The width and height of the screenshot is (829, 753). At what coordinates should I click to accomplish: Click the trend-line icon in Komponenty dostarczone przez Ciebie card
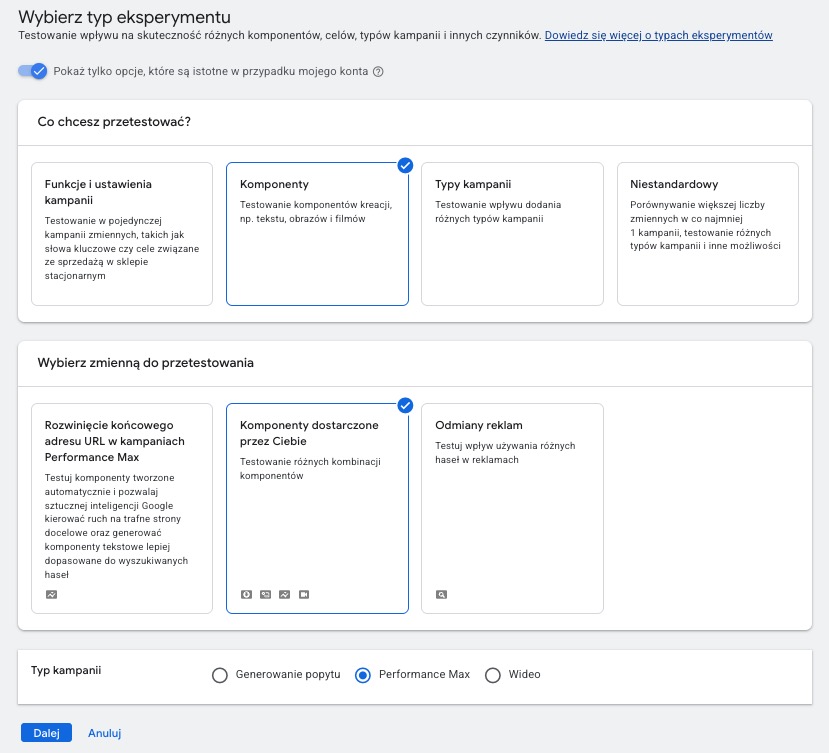284,594
